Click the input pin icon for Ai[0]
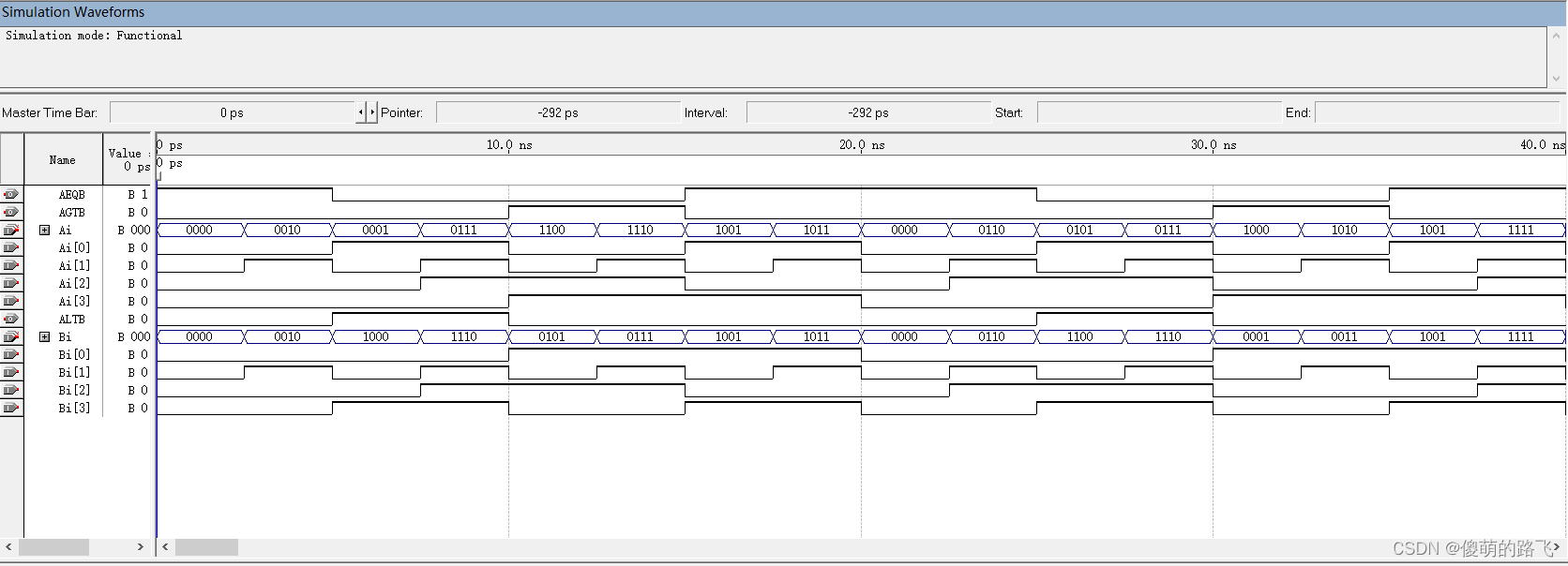This screenshot has height=566, width=1568. point(11,247)
